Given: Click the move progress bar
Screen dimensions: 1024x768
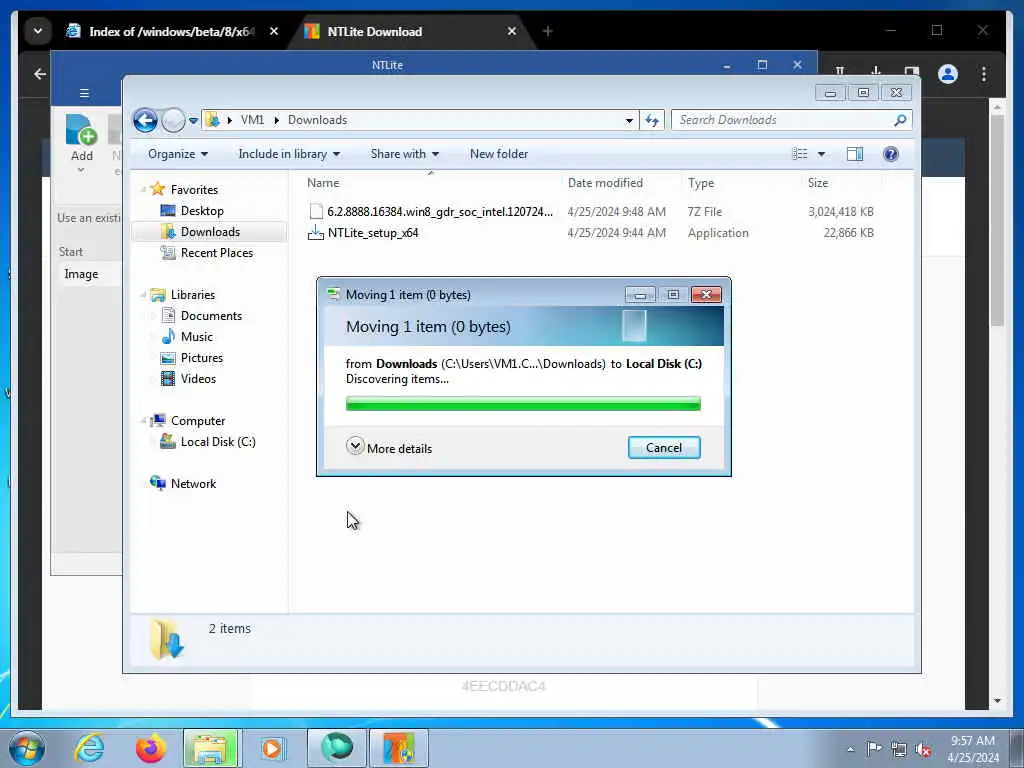Looking at the screenshot, I should point(523,404).
